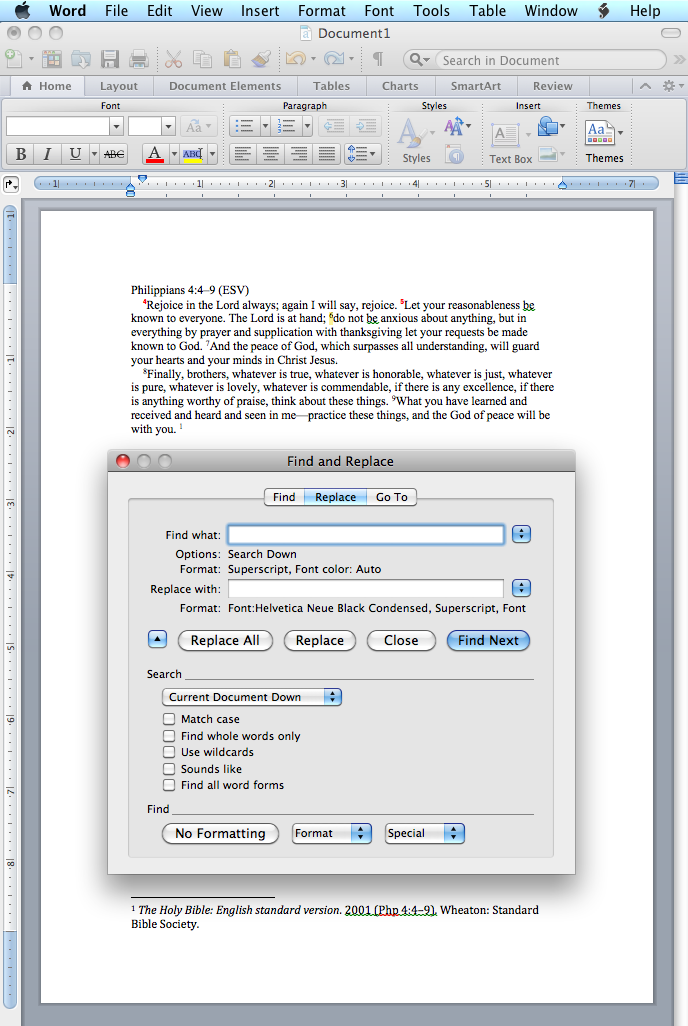Image resolution: width=688 pixels, height=1026 pixels.
Task: Open the Text Box insert icon
Action: (x=505, y=135)
